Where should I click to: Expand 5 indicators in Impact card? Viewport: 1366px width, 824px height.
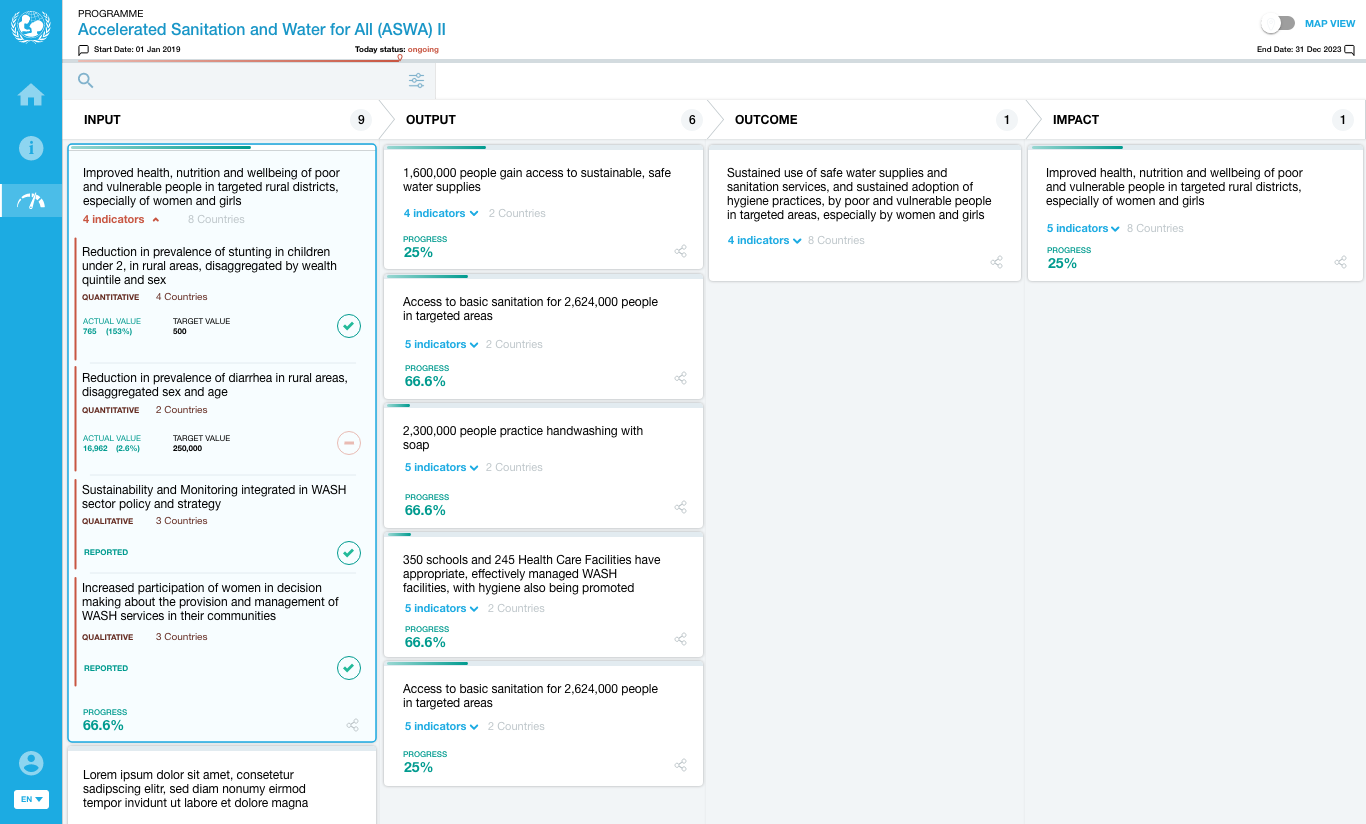pos(1084,228)
